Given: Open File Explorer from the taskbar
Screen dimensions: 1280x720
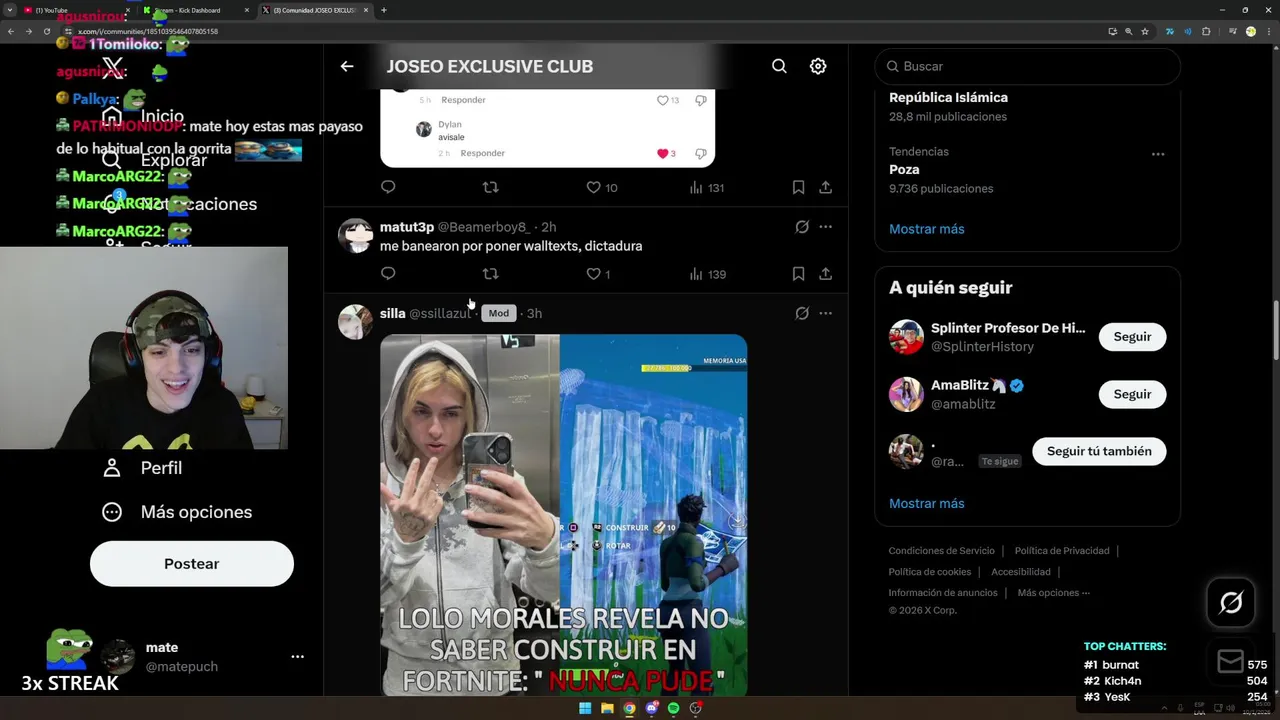Looking at the screenshot, I should pyautogui.click(x=607, y=708).
